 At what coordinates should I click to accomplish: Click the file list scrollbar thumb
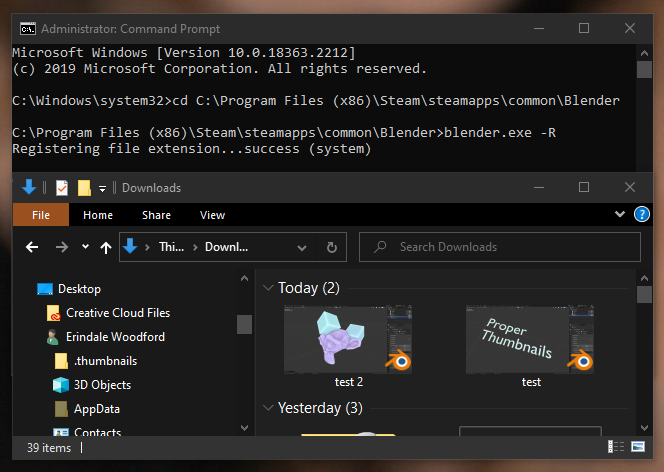(644, 295)
